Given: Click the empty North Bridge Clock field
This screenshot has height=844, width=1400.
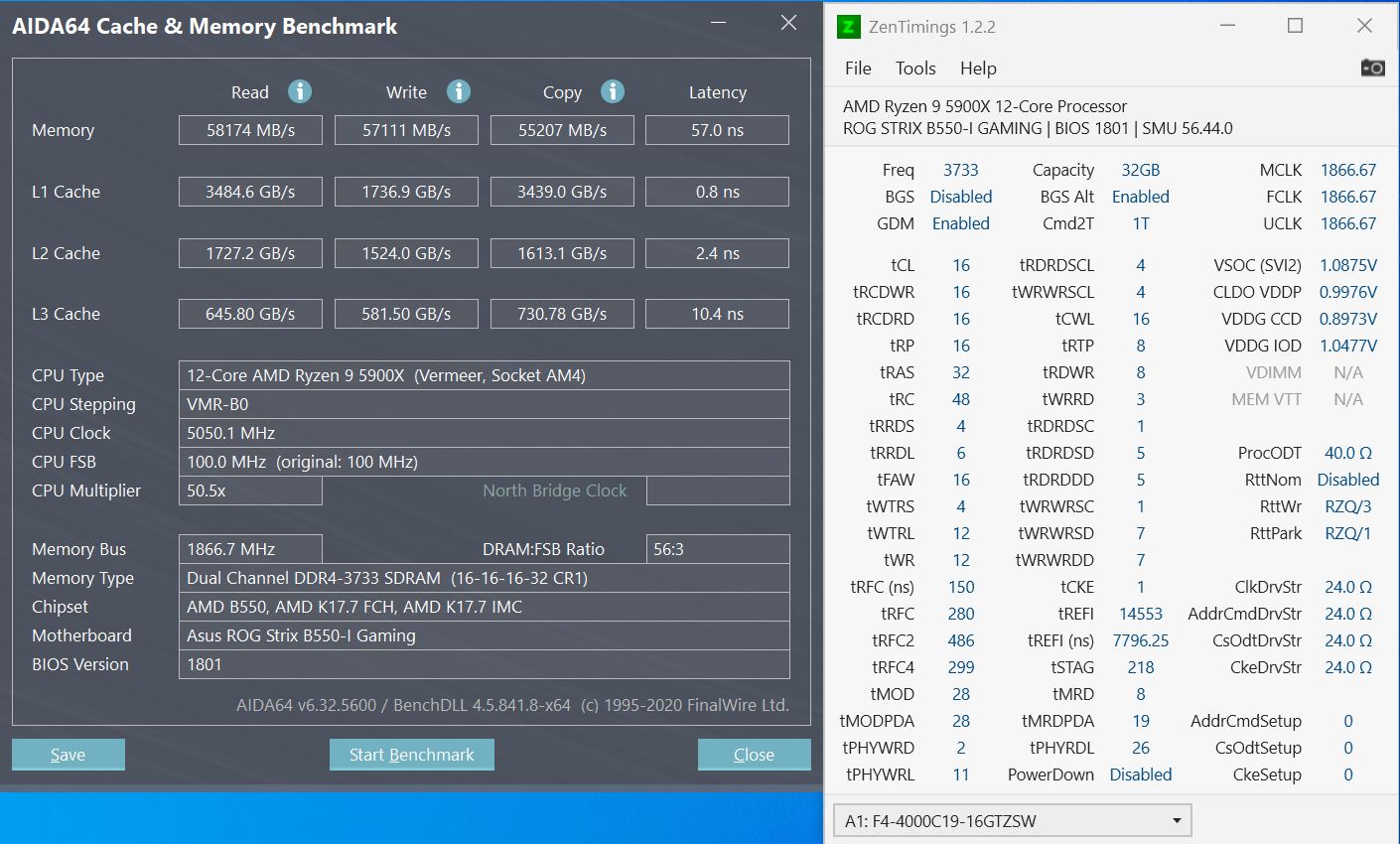Looking at the screenshot, I should [x=718, y=491].
